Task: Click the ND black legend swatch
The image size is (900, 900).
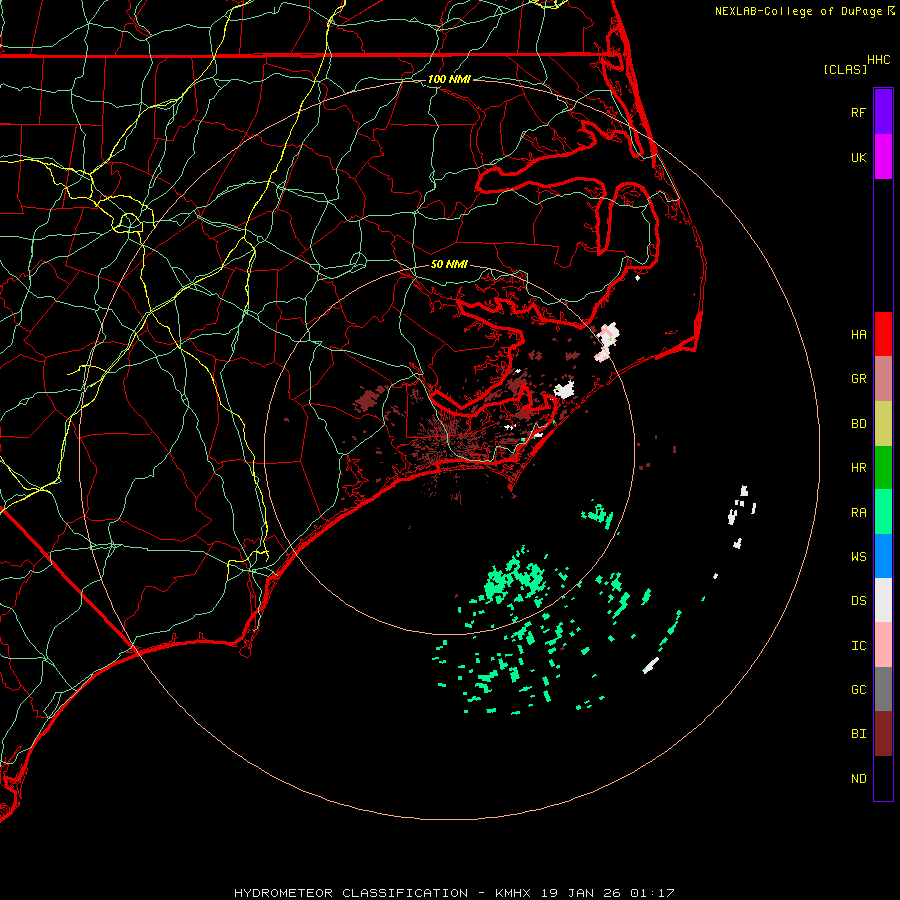Action: (883, 778)
